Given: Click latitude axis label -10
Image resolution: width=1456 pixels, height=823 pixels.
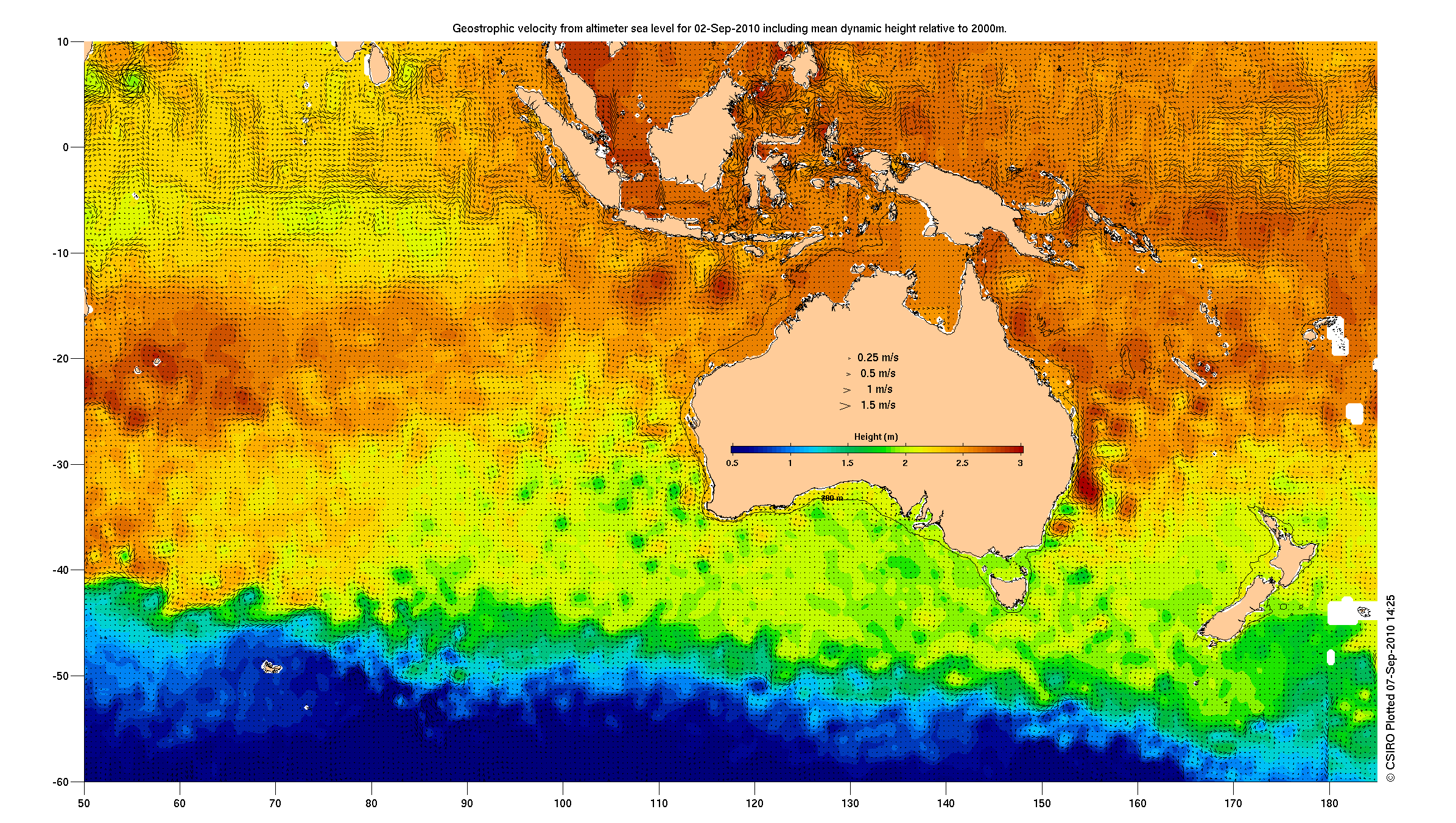Looking at the screenshot, I should click(60, 253).
